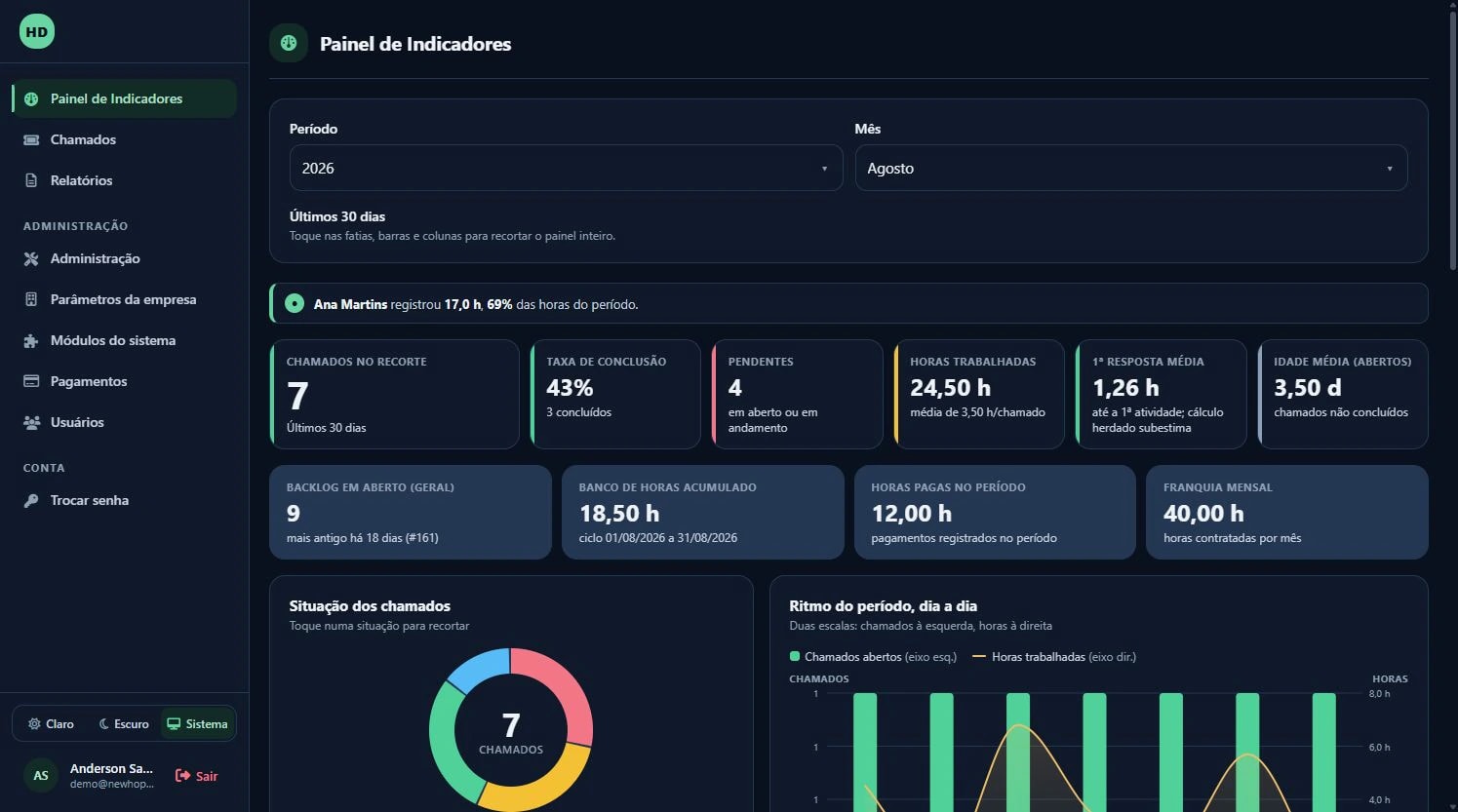Open Painel de Indicadores in sidebar
The width and height of the screenshot is (1458, 812).
[124, 98]
